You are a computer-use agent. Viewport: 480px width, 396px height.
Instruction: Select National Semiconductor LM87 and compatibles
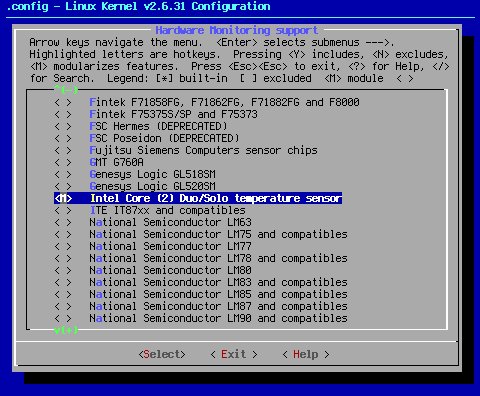(218, 306)
